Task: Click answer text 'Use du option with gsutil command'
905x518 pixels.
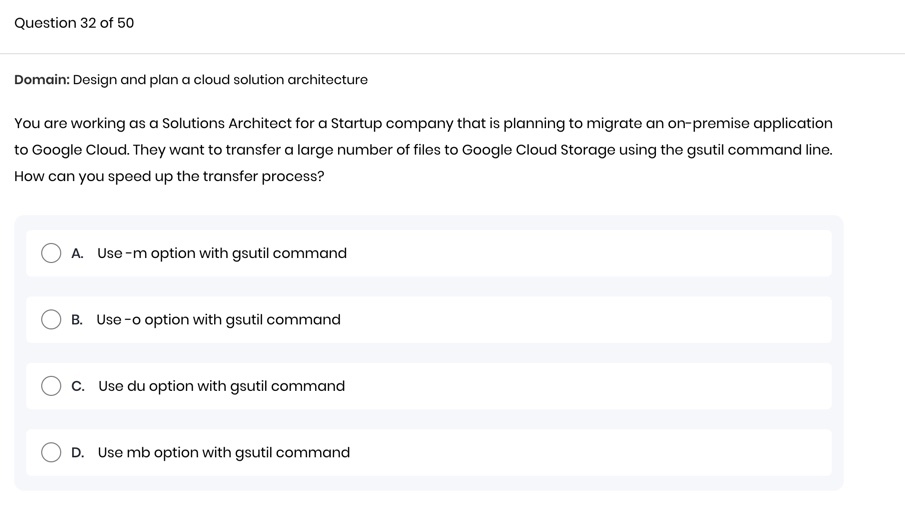Action: coord(221,386)
